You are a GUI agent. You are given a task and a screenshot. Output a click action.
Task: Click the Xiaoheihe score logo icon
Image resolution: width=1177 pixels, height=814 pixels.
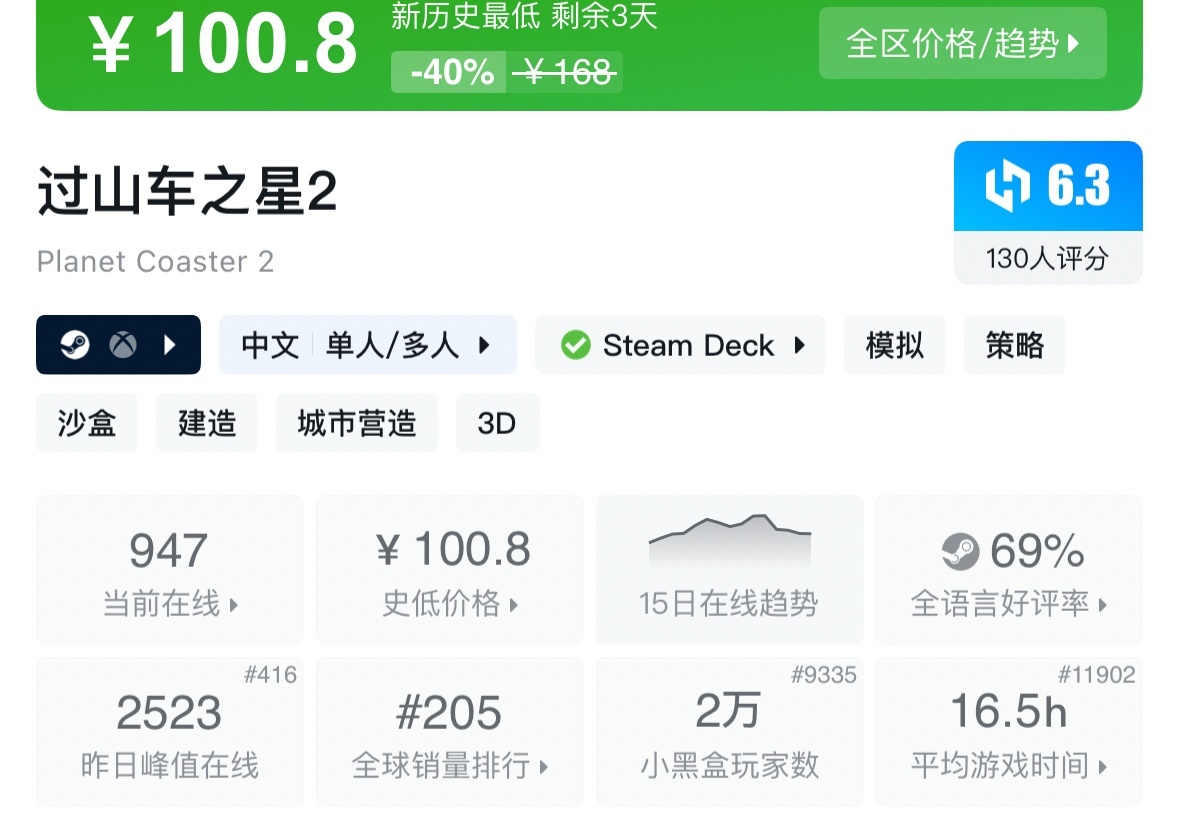tap(1007, 186)
